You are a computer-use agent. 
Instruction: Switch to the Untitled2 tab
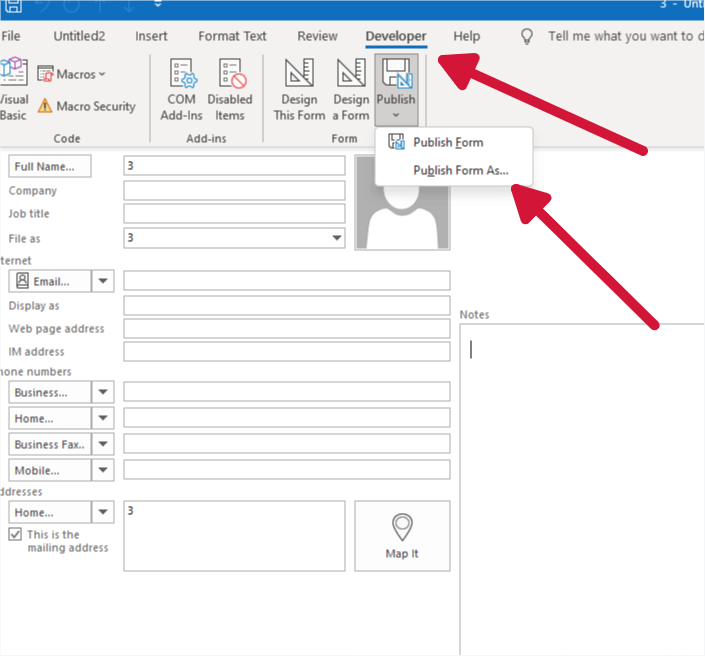pos(79,36)
